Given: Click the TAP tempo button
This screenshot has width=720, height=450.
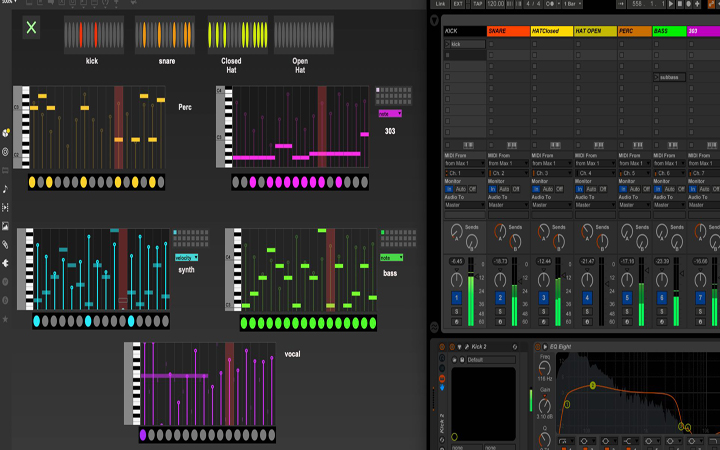Looking at the screenshot, I should pyautogui.click(x=478, y=4).
